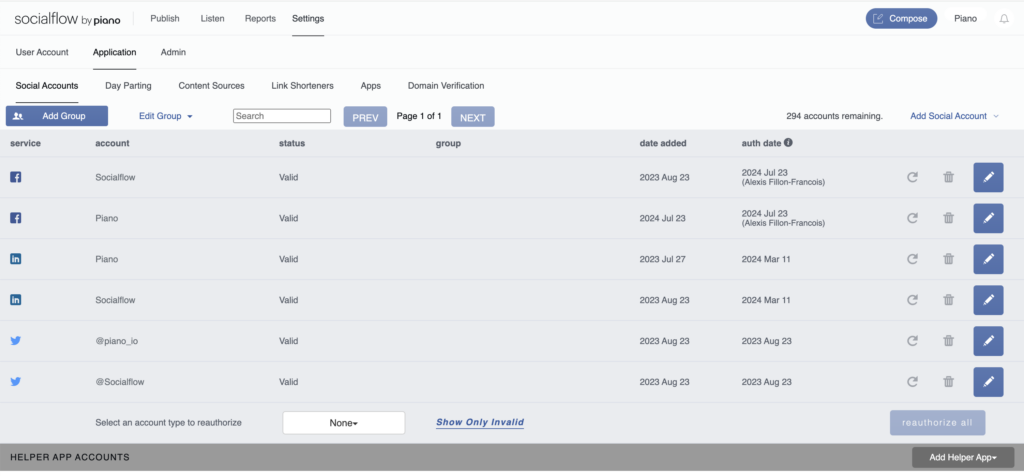
Task: Click the LinkedIn icon for Piano account
Action: click(x=16, y=259)
